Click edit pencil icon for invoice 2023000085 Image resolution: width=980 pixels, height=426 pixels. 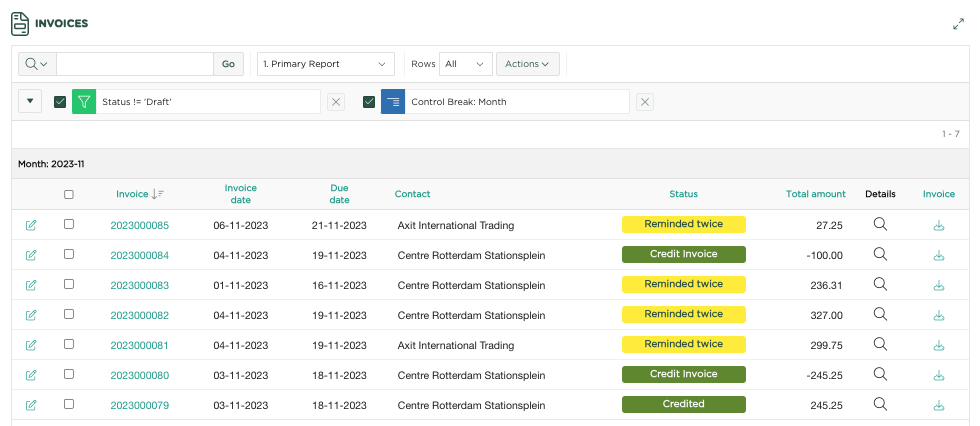(x=30, y=225)
